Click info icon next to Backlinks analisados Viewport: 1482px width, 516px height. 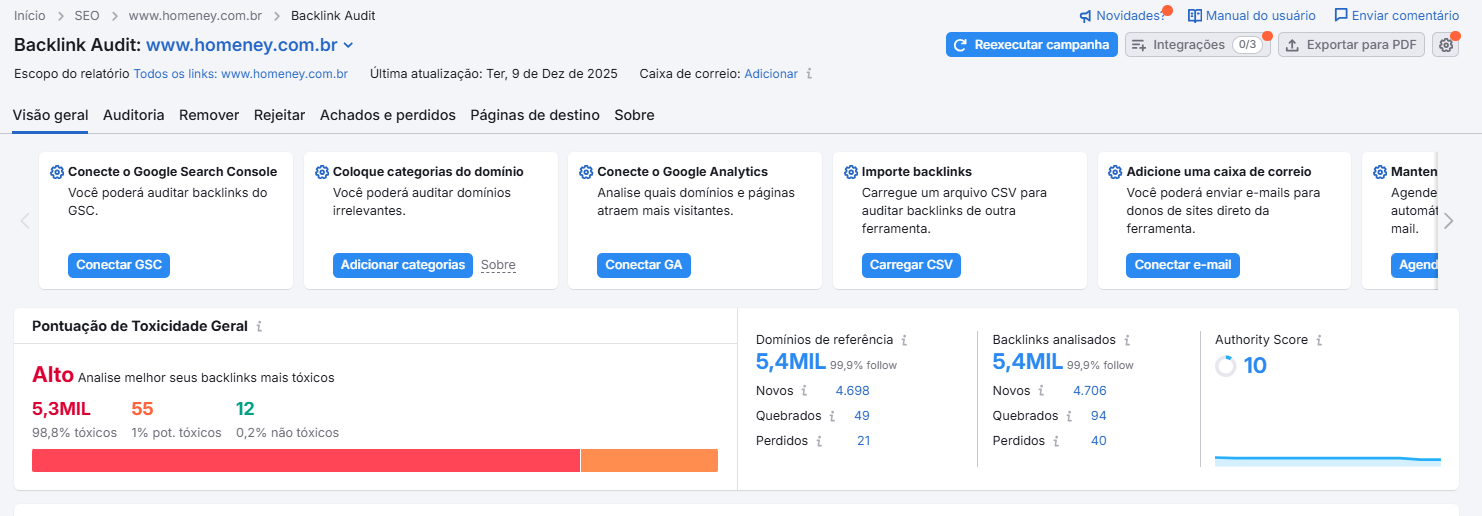click(x=1127, y=340)
